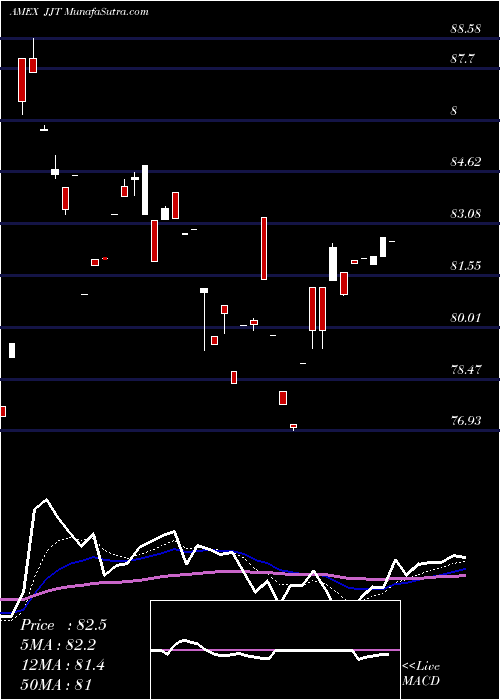500x700 pixels.
Task: Select the 88.58 price level label
Action: pos(466,29)
